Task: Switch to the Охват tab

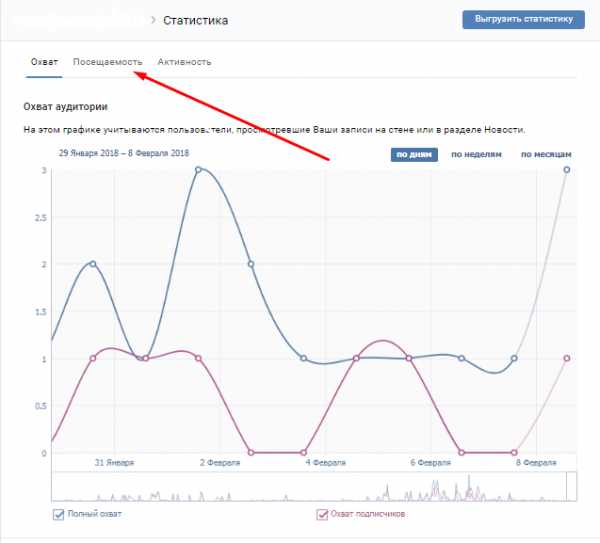Action: click(44, 62)
